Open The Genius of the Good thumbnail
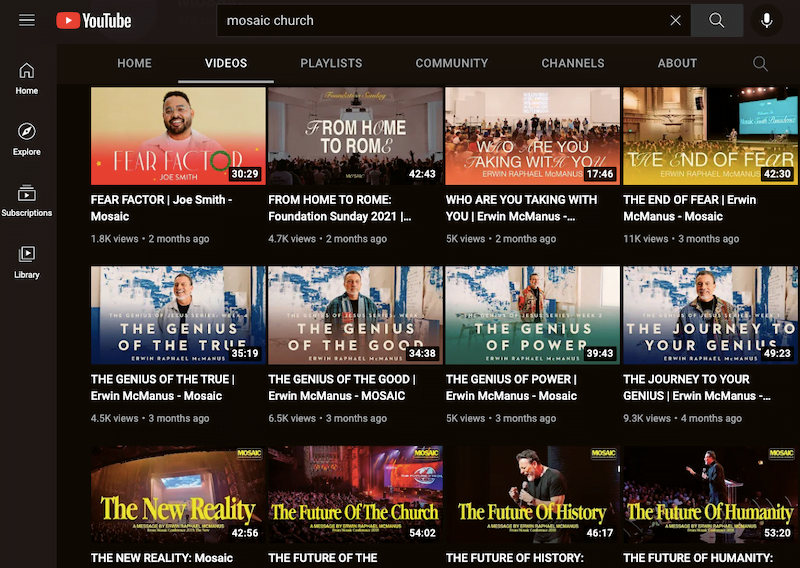The height and width of the screenshot is (568, 800). [356, 315]
